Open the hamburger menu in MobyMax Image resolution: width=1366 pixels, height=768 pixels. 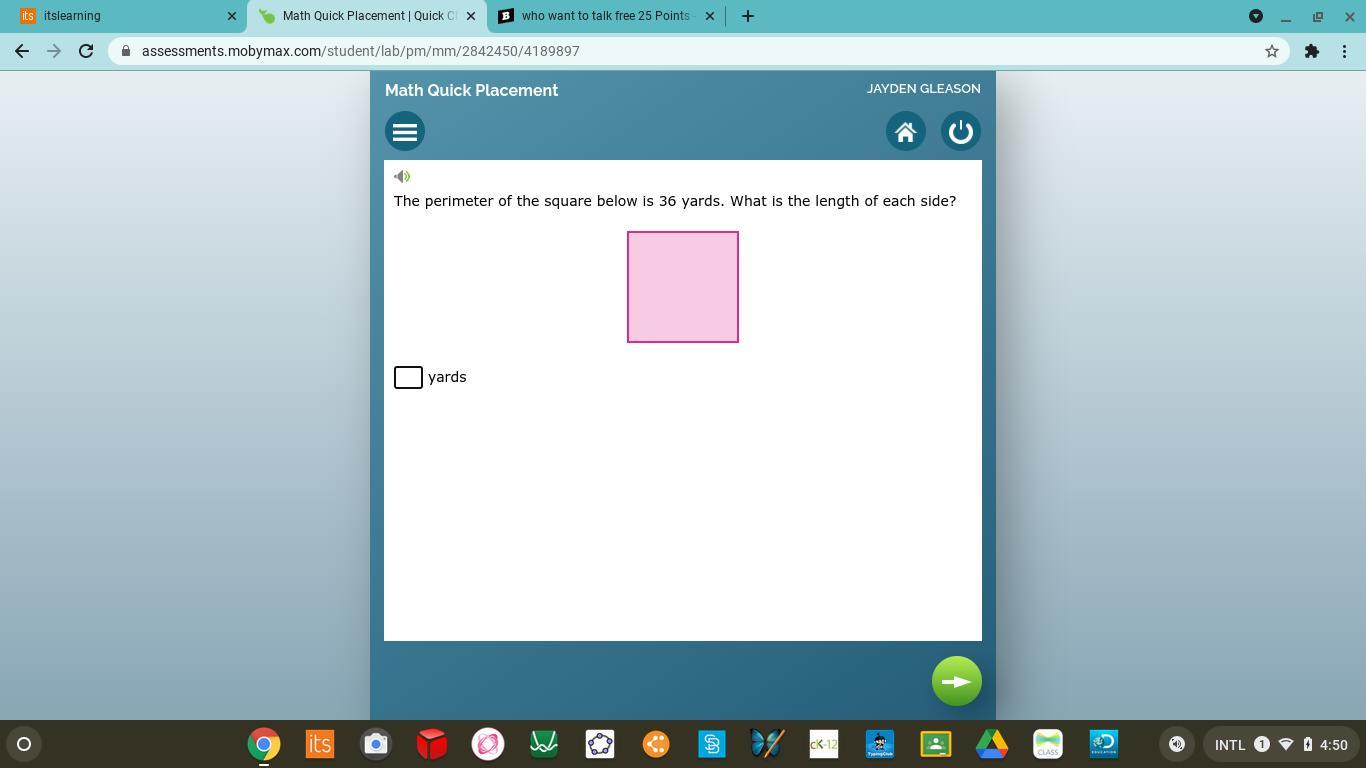point(405,131)
